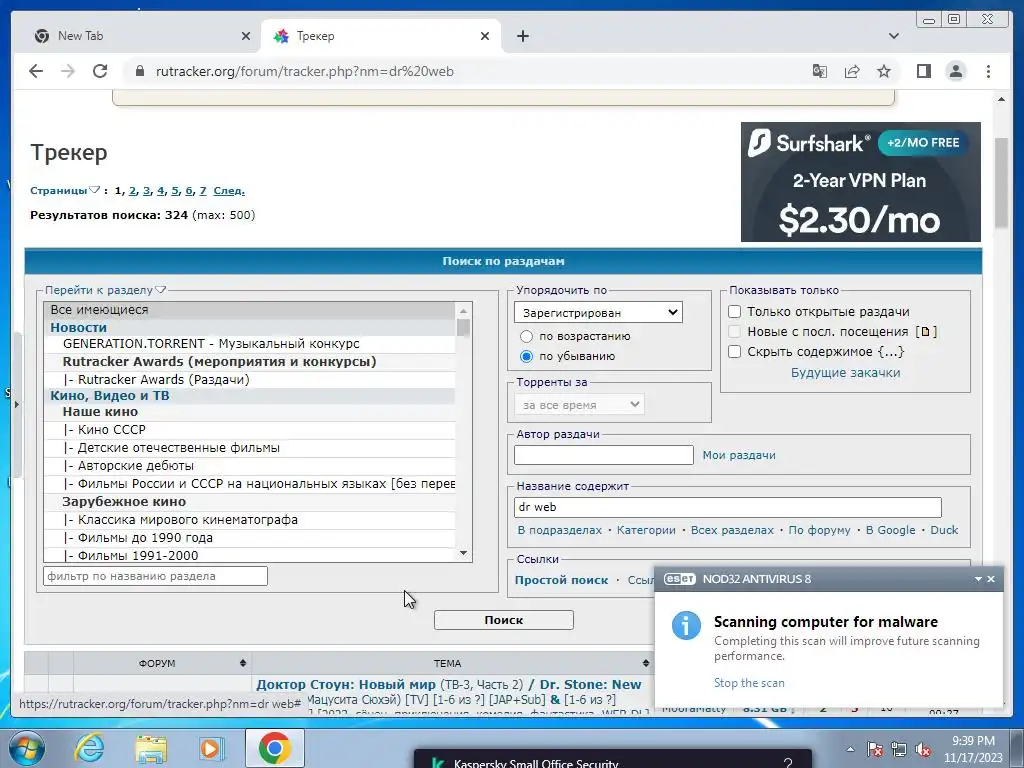This screenshot has height=768, width=1024.
Task: Open the Chrome three-dot menu
Action: 988,71
